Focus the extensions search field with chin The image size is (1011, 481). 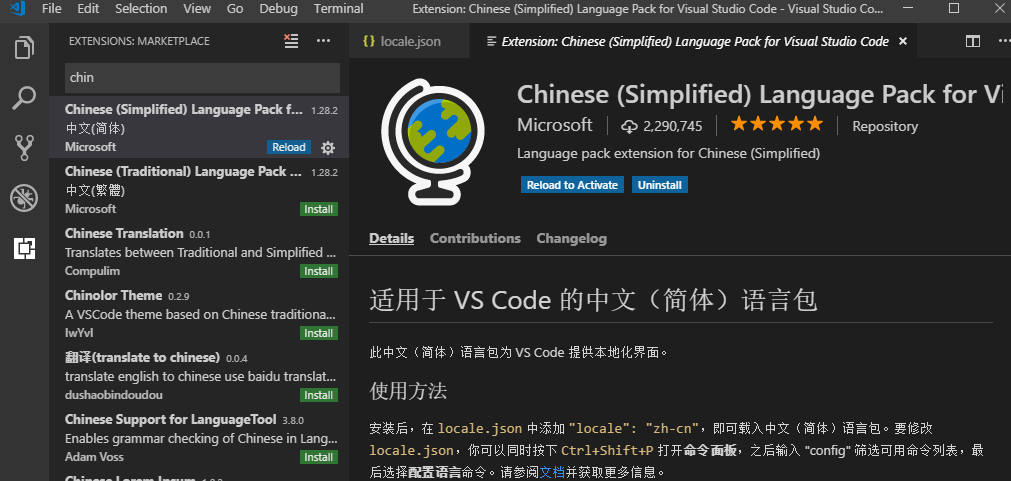pos(202,78)
